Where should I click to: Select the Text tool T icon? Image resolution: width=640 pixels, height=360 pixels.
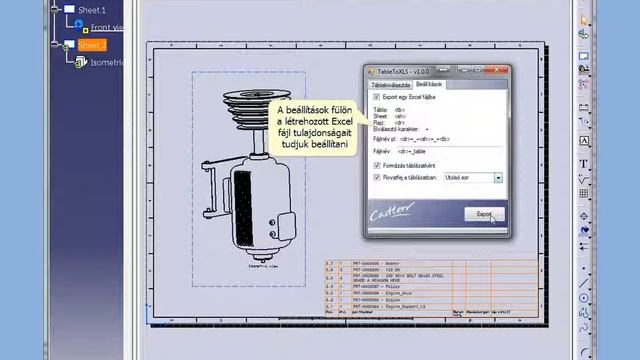tap(584, 164)
